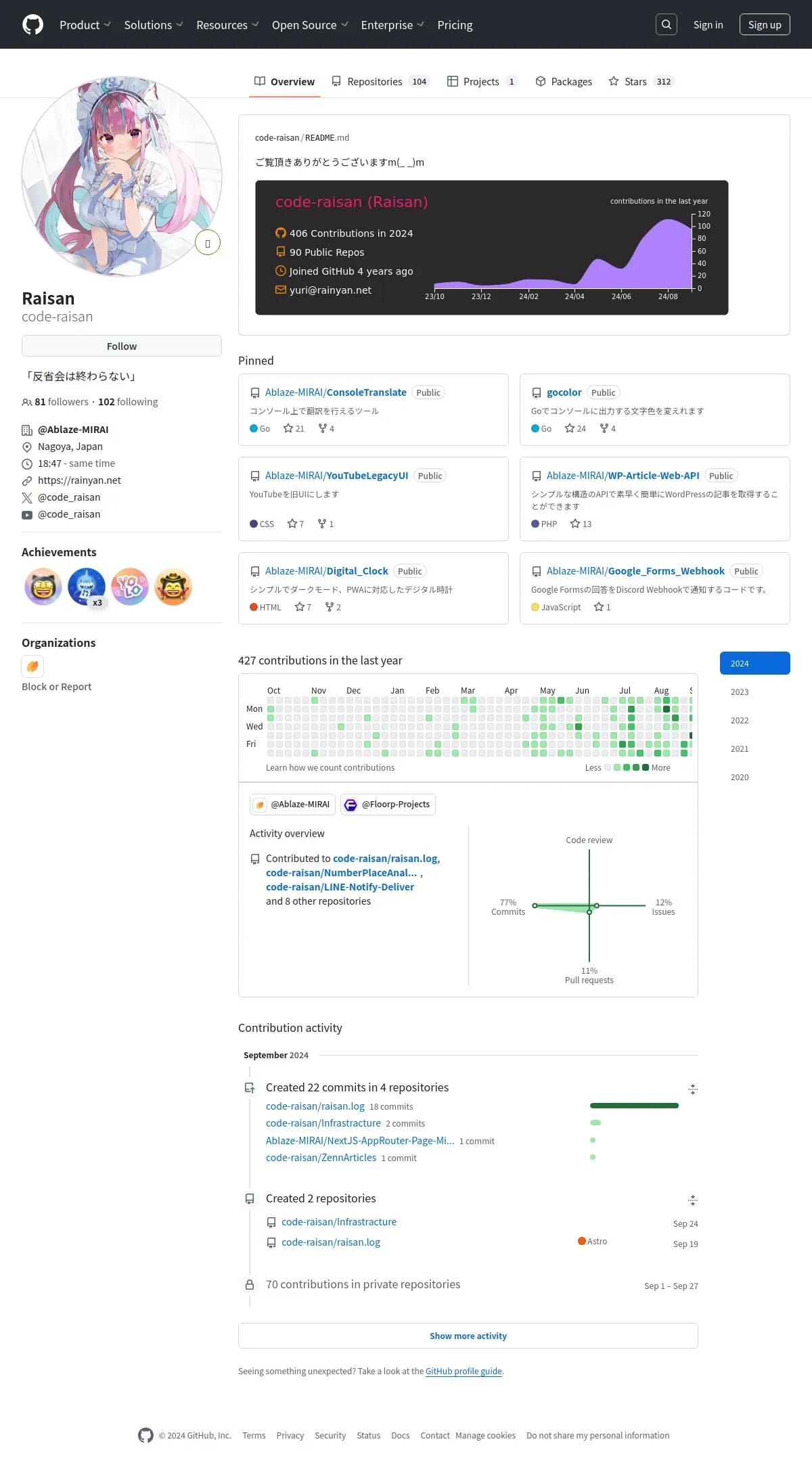Expand the Solutions menu
This screenshot has height=1471, width=812.
tap(154, 25)
